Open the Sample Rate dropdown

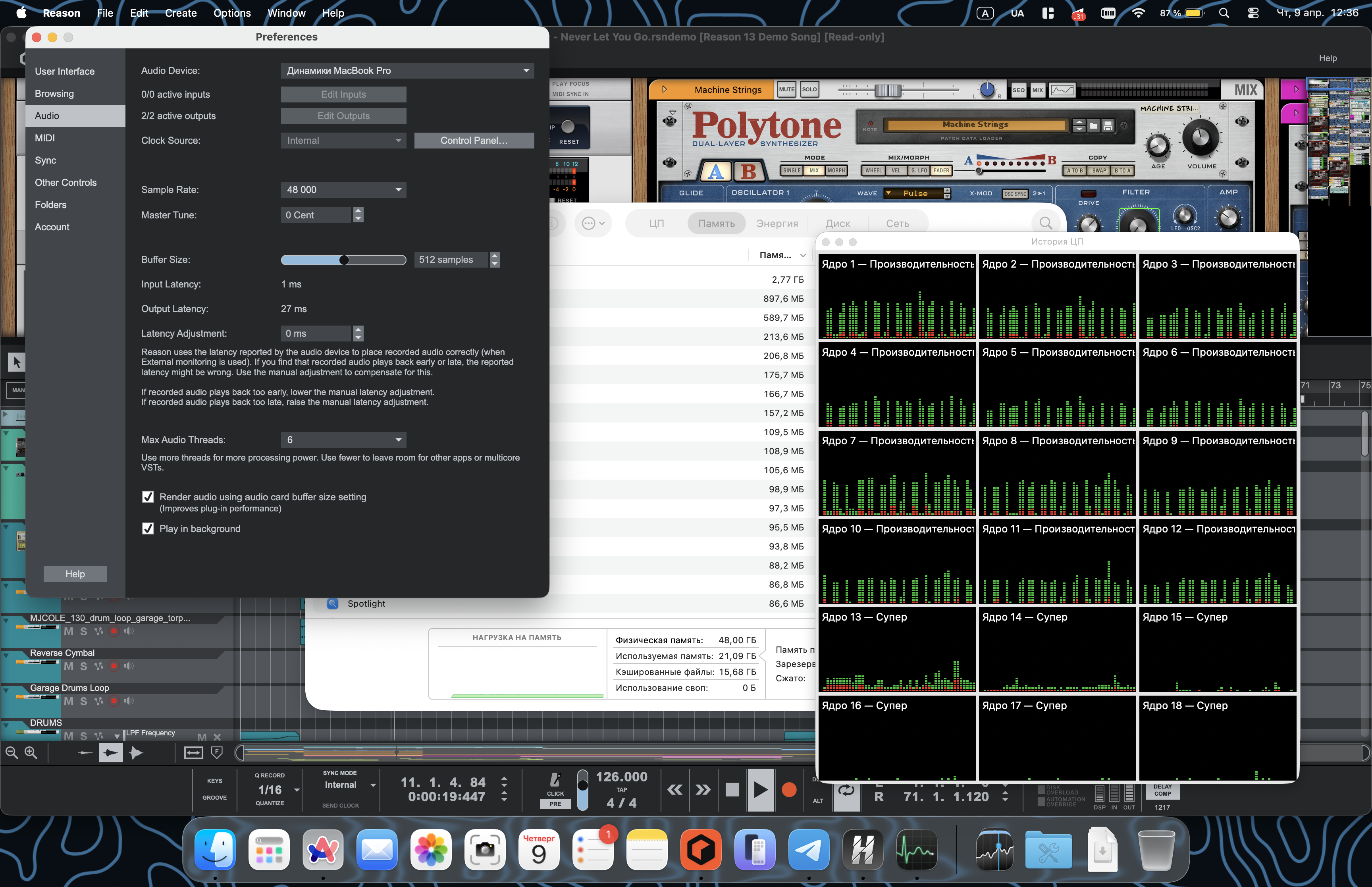343,190
